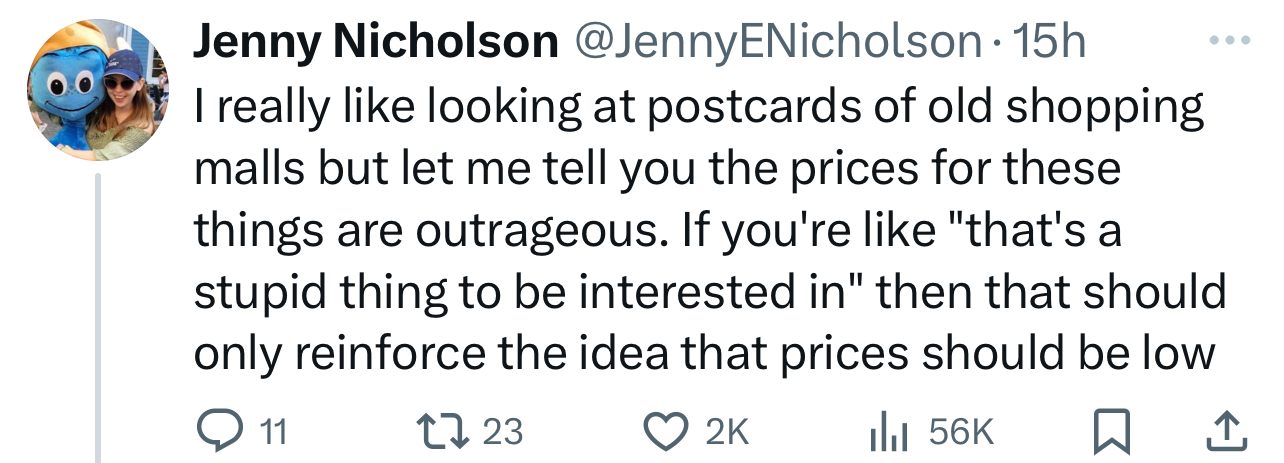Open the three-dot more options menu

coord(1230,42)
